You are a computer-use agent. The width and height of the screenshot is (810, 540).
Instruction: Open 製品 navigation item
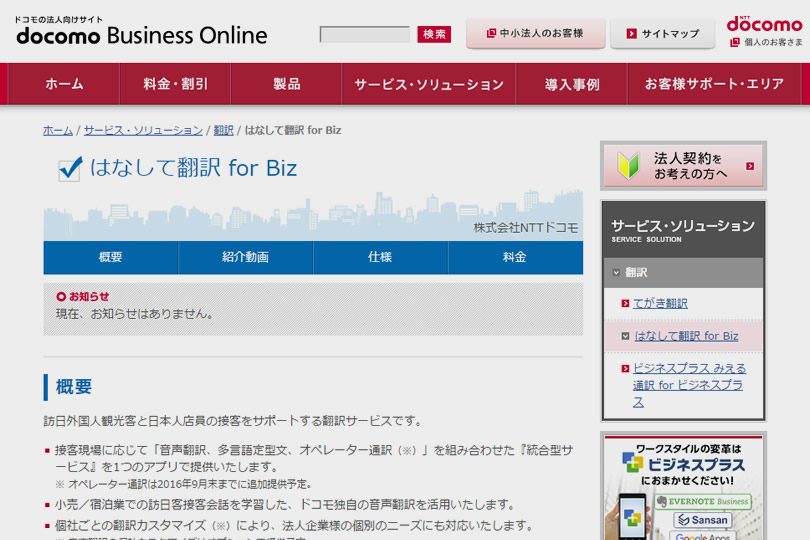pos(286,84)
